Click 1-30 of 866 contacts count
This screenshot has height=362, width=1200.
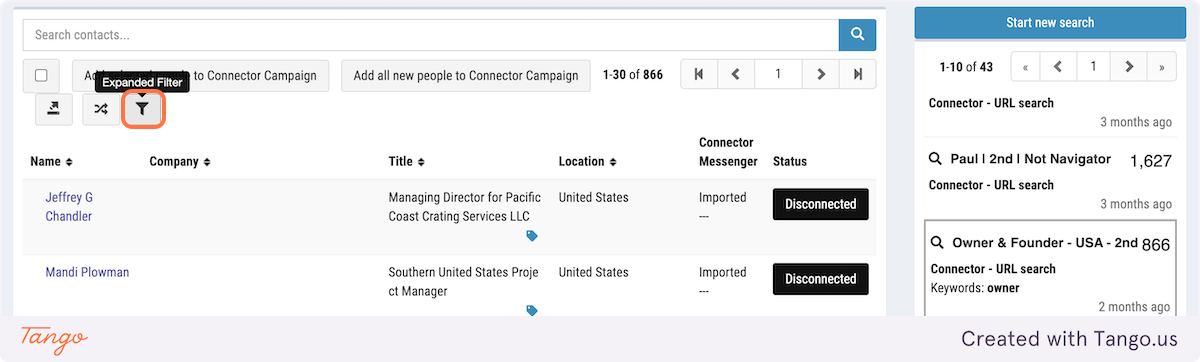pyautogui.click(x=633, y=75)
